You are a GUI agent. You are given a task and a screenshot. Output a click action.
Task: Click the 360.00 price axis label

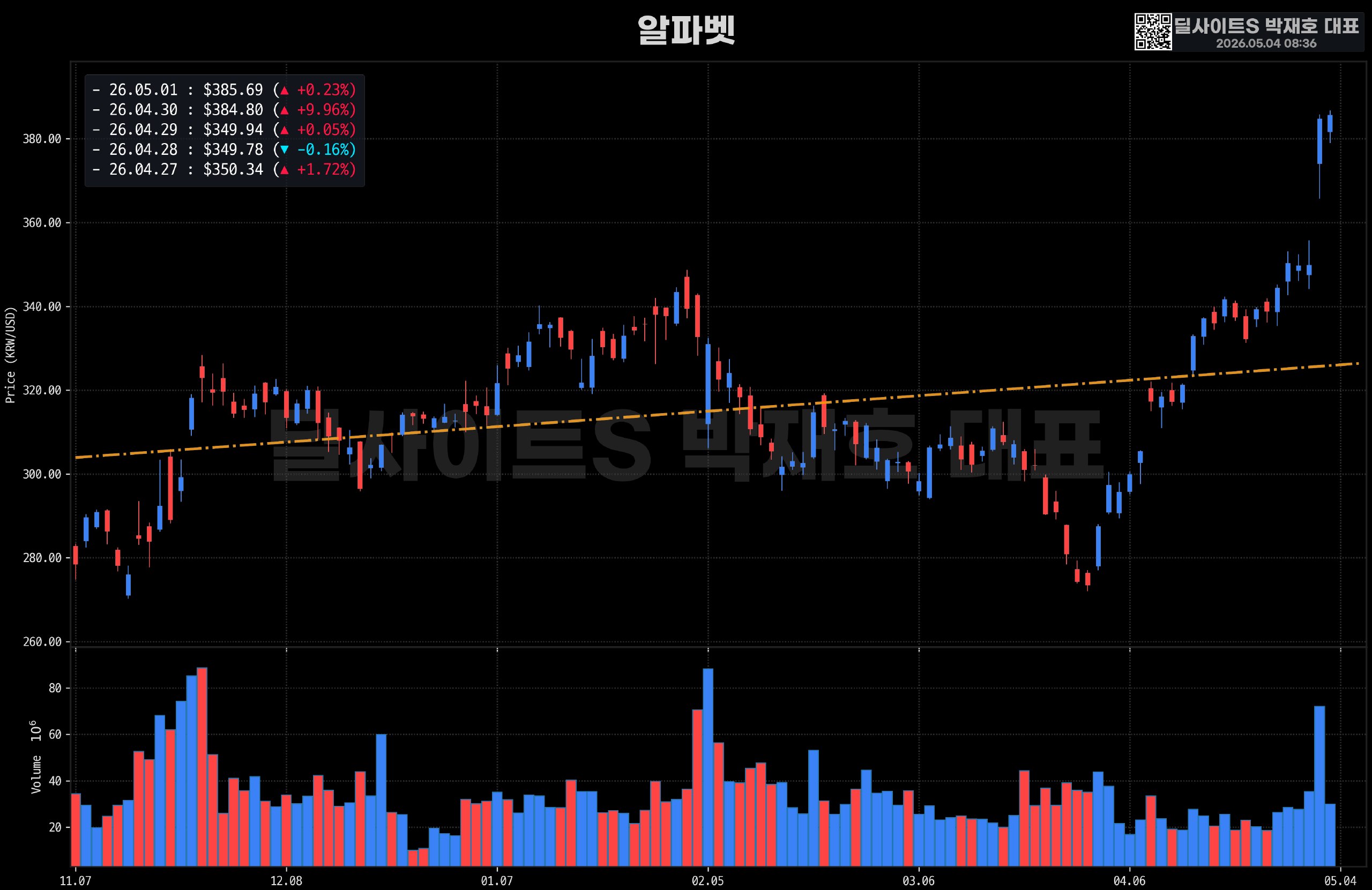pos(41,223)
